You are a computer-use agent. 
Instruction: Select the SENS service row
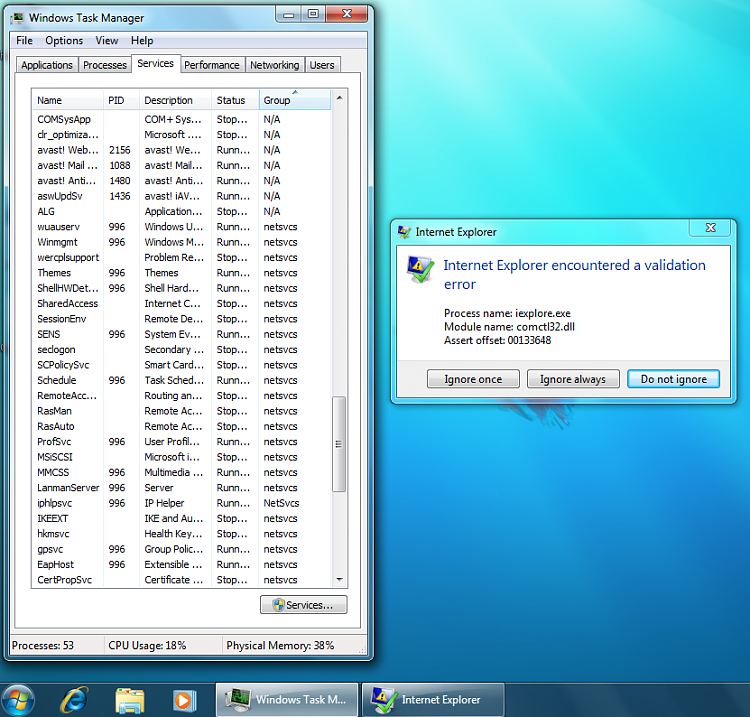click(182, 334)
